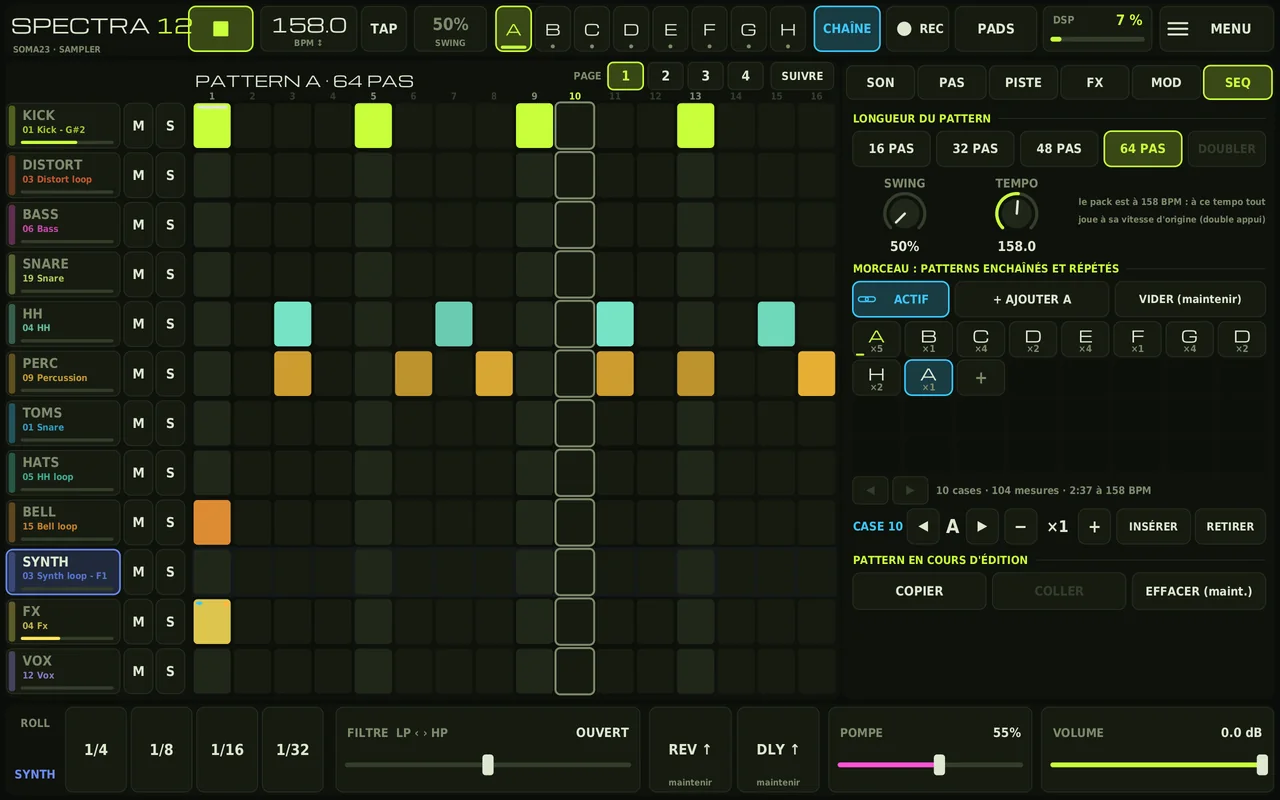
Task: Step to previous pattern in CASE 10 row
Action: pyautogui.click(x=923, y=527)
